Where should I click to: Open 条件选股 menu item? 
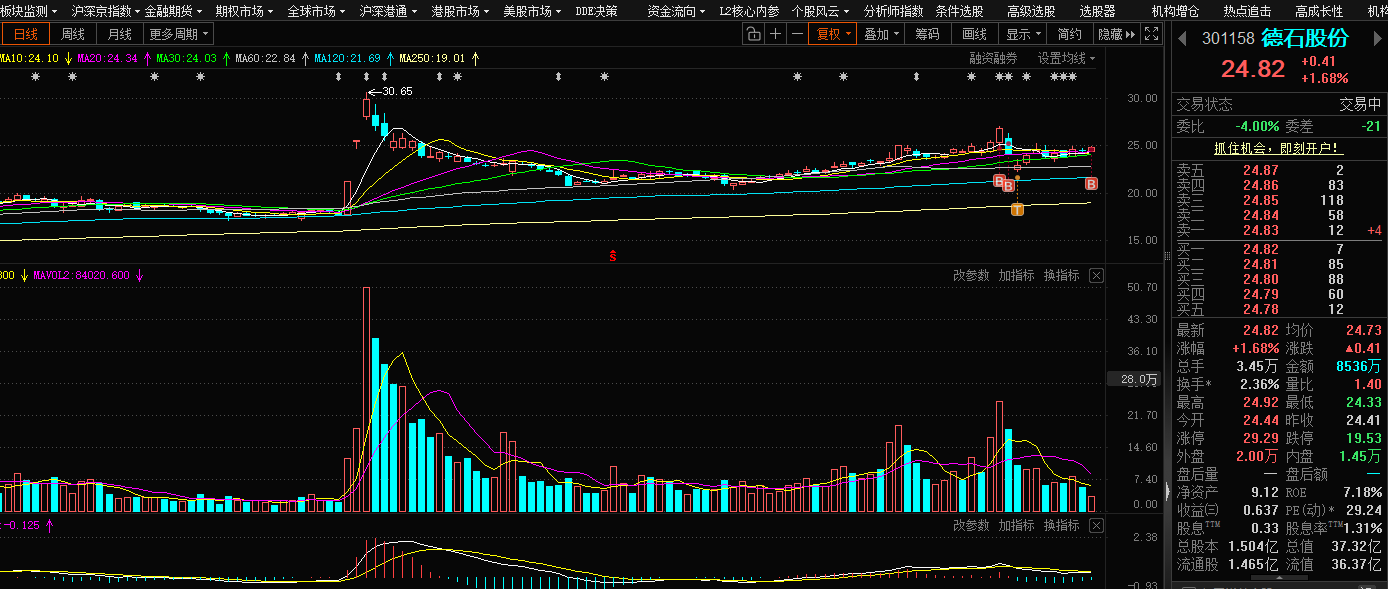[959, 11]
